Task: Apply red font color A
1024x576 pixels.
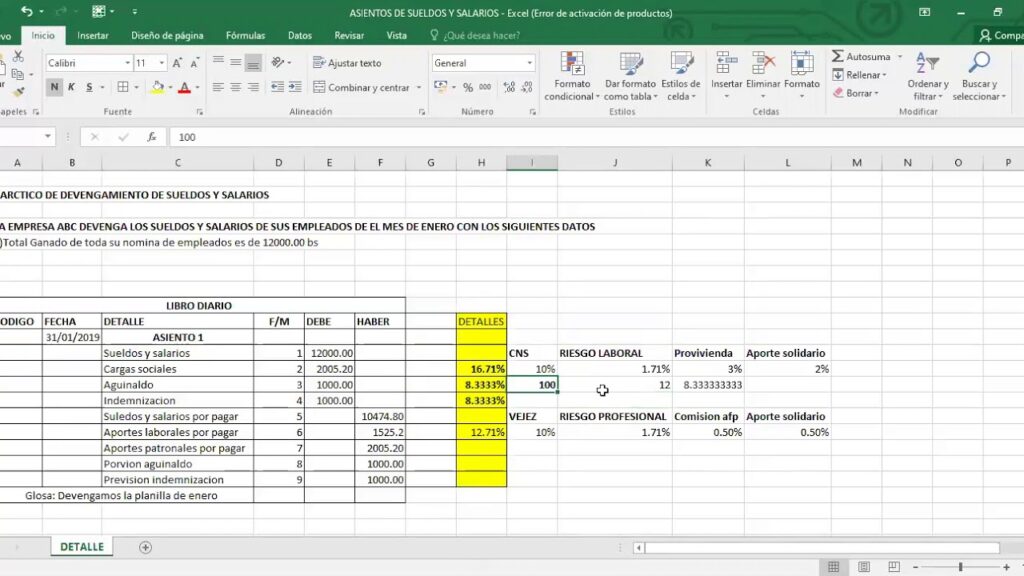Action: point(185,87)
